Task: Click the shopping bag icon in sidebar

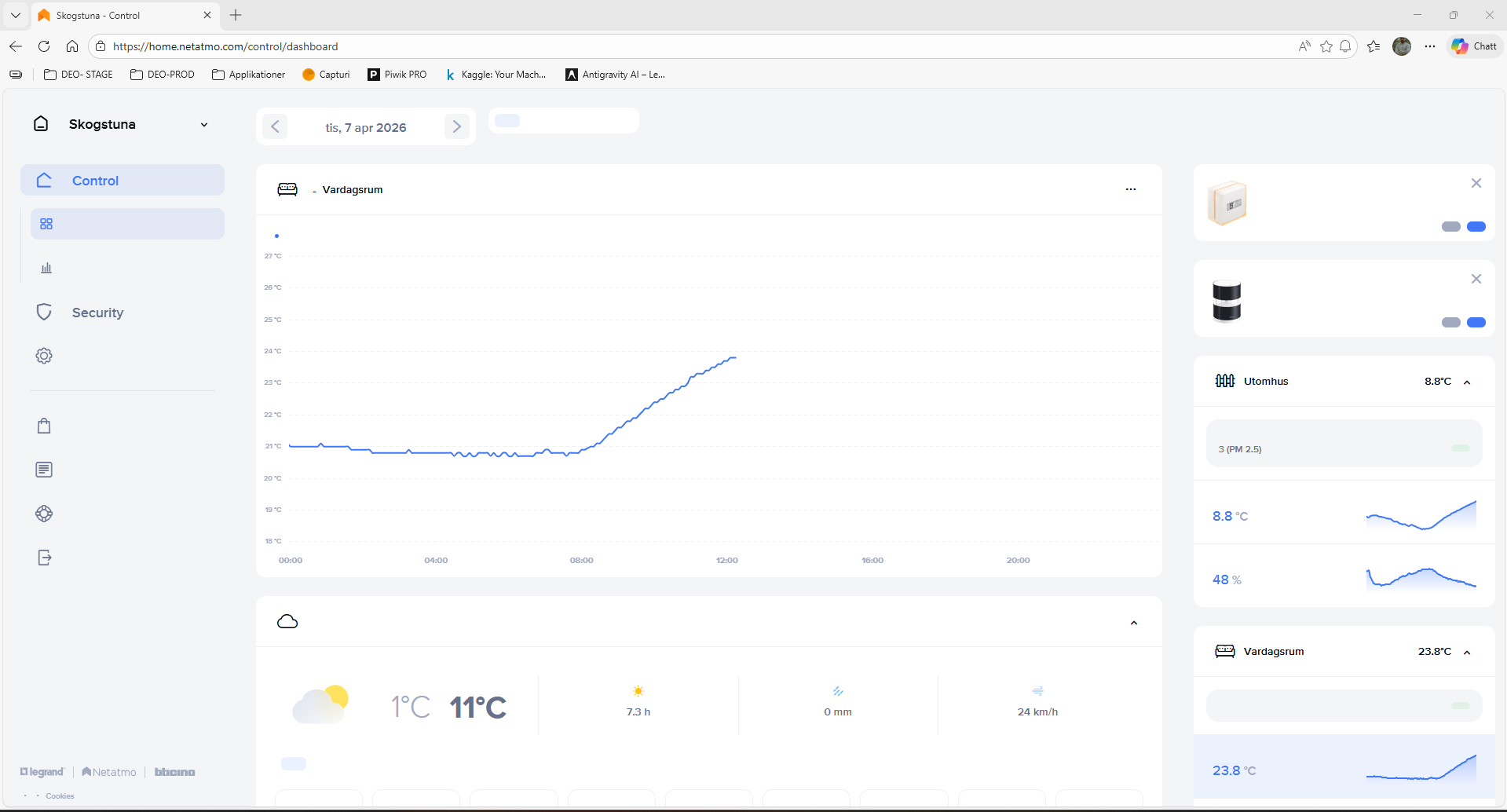Action: coord(44,426)
